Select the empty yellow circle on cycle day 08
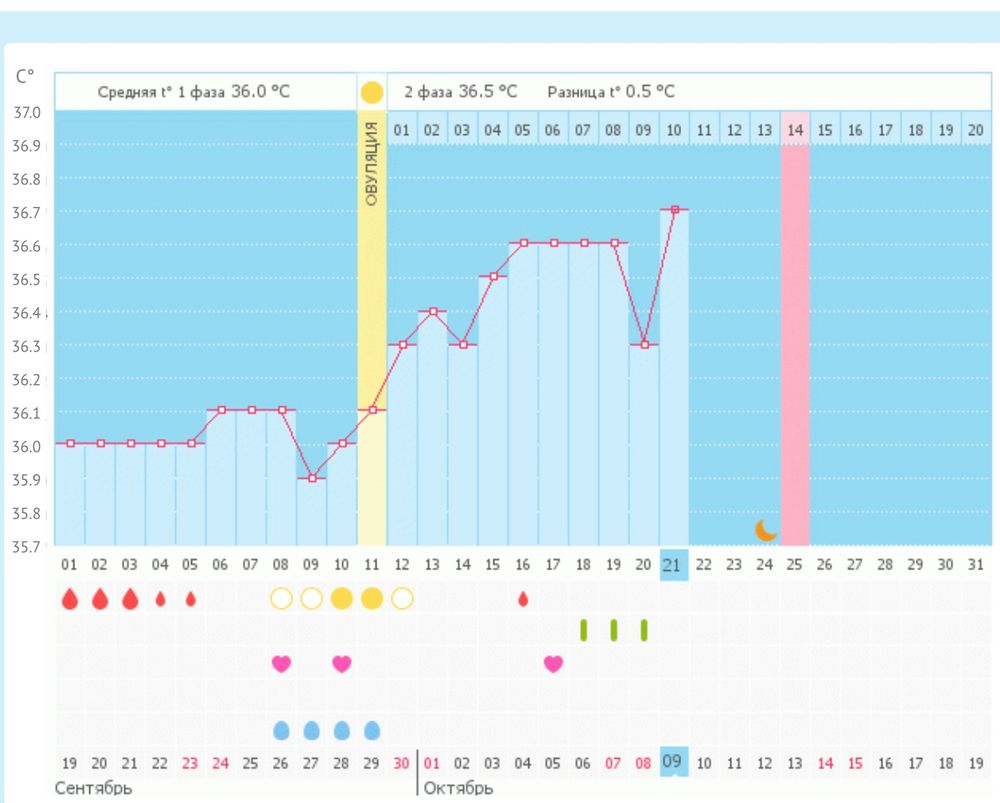The height and width of the screenshot is (803, 1000). tap(281, 599)
